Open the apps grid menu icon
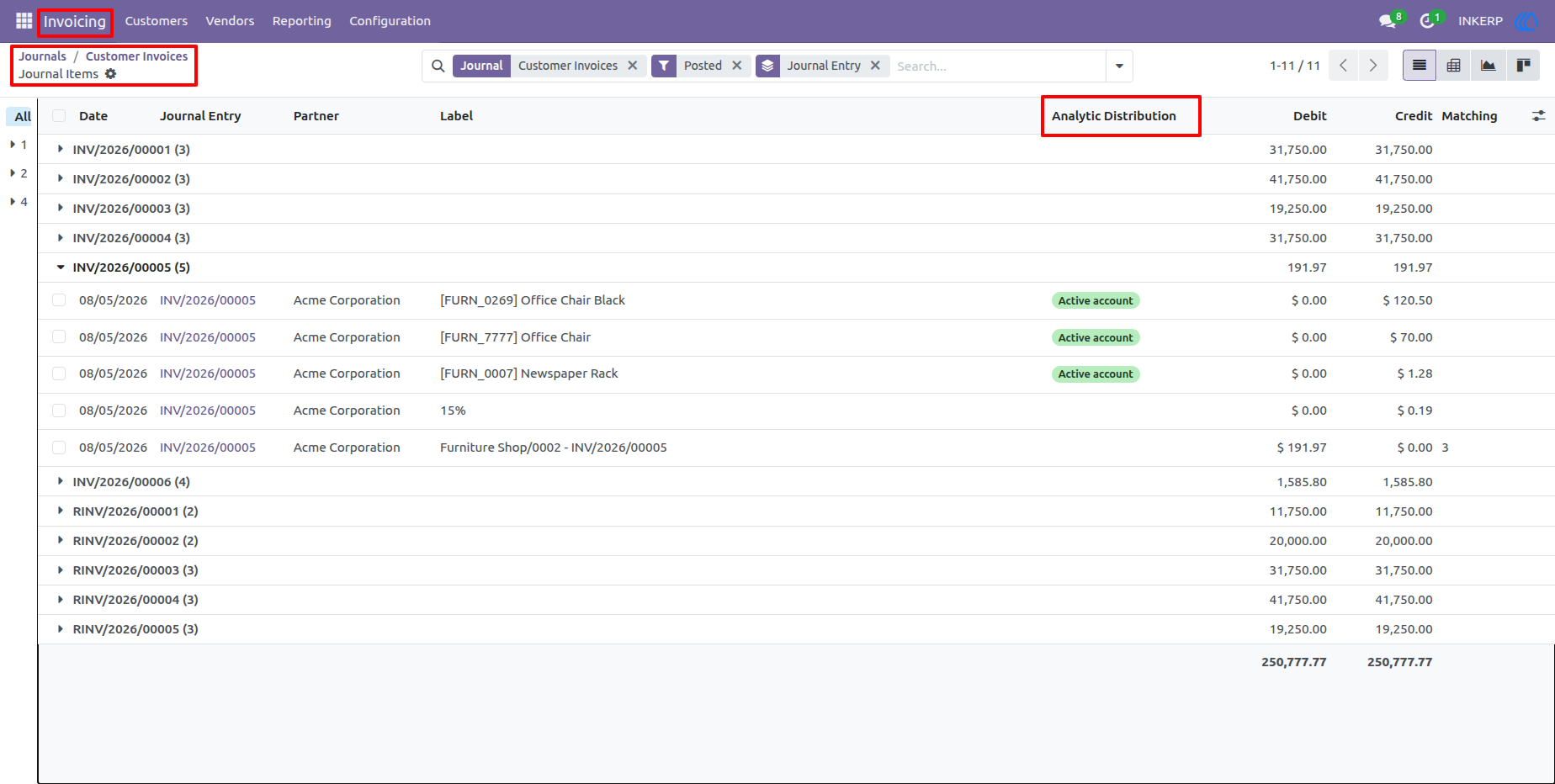The height and width of the screenshot is (784, 1555). coord(24,20)
